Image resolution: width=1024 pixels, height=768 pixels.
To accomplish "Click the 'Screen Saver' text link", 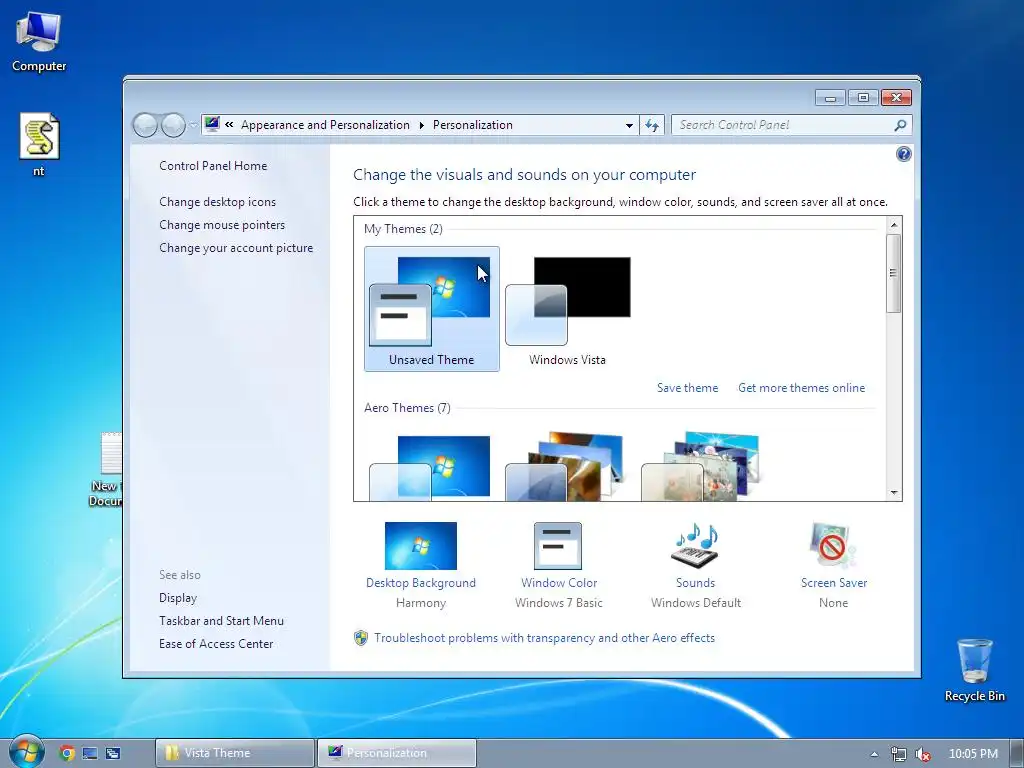I will [834, 583].
